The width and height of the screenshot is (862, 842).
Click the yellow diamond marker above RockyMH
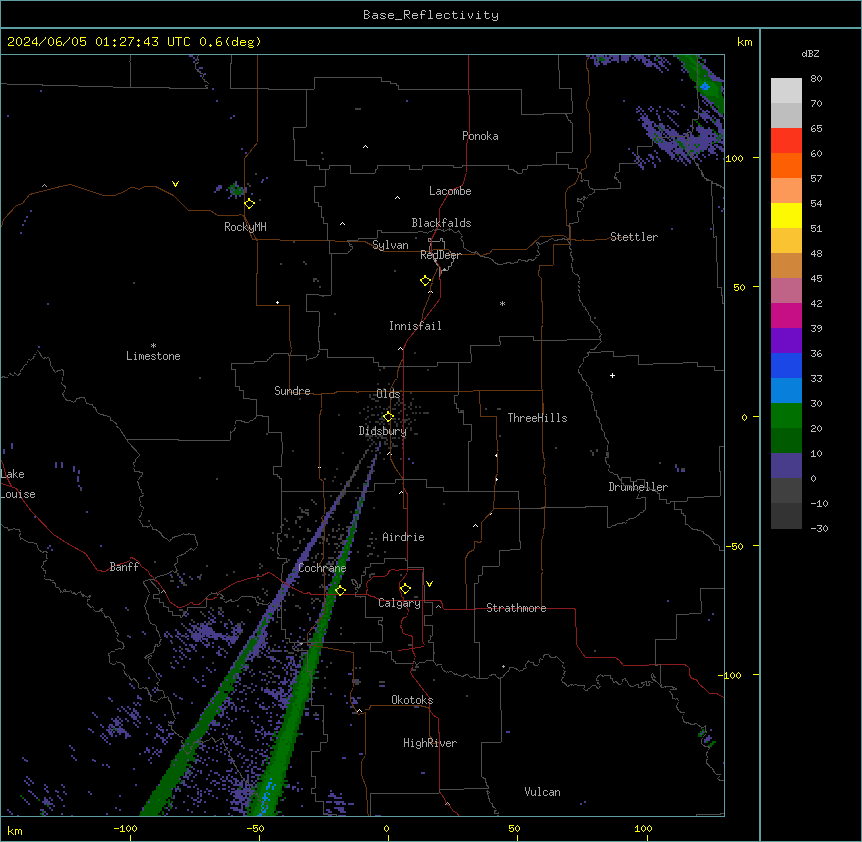pos(250,204)
